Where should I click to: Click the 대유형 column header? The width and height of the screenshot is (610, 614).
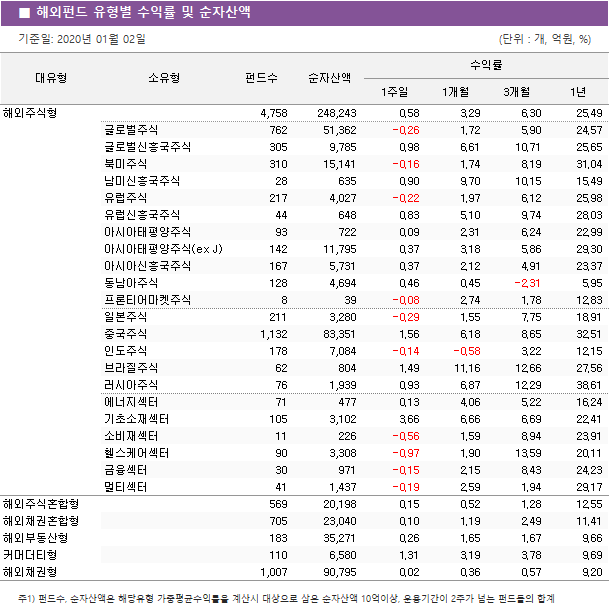pos(51,78)
